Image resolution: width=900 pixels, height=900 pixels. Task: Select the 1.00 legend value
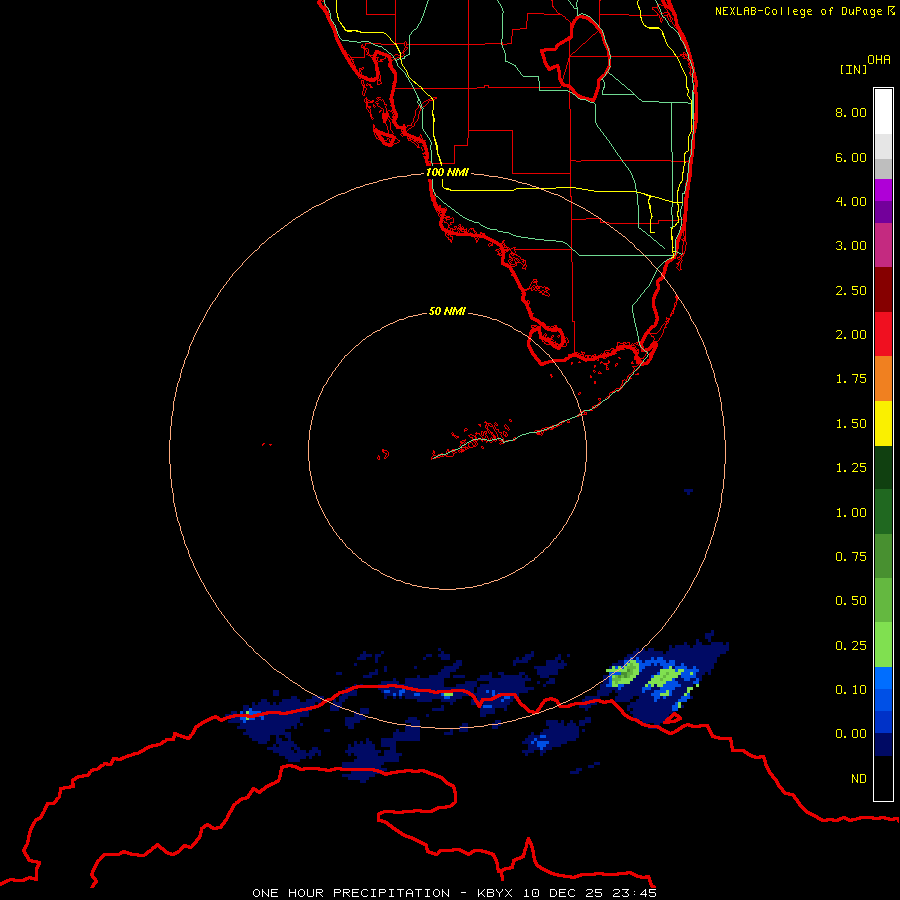pyautogui.click(x=851, y=513)
